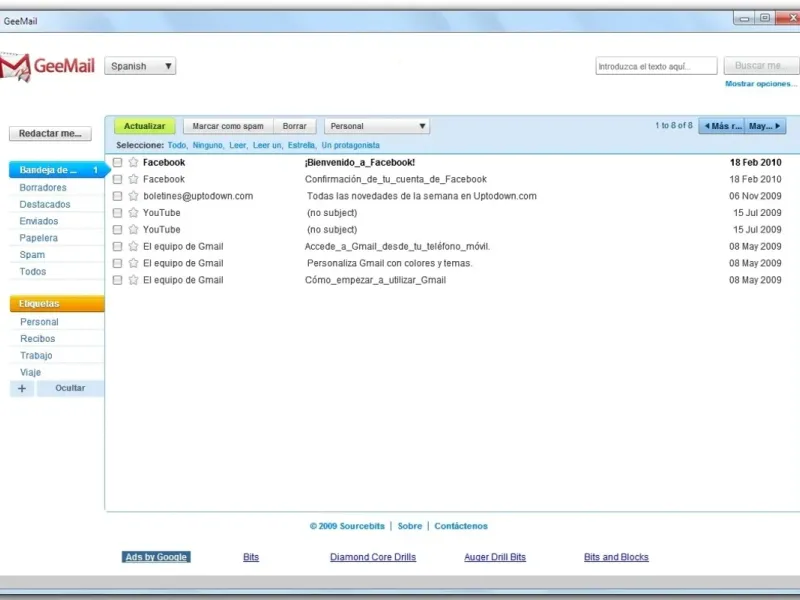Open Cómo_empezar_a_utilizar_Gmail message
The width and height of the screenshot is (800, 600).
[376, 280]
